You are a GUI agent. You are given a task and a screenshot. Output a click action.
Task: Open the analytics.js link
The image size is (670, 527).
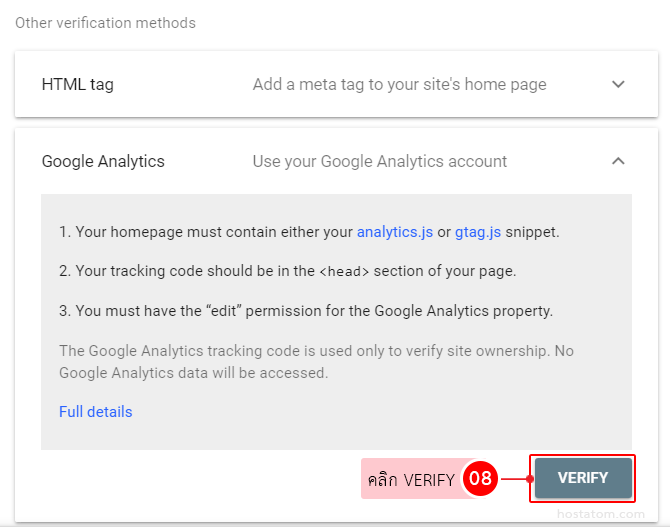pyautogui.click(x=394, y=232)
